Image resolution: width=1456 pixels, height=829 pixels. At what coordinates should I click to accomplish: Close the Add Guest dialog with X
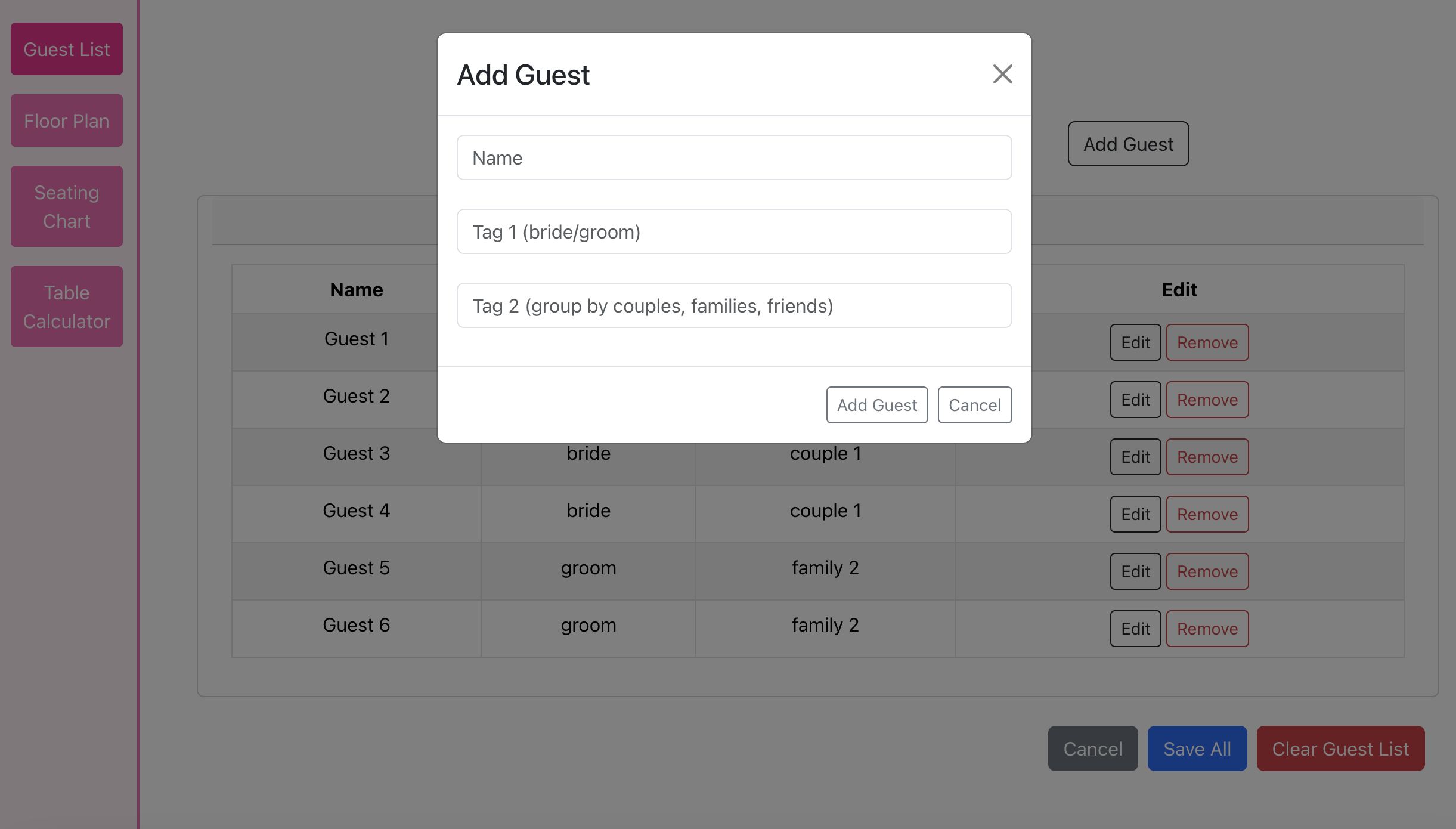click(x=1002, y=75)
